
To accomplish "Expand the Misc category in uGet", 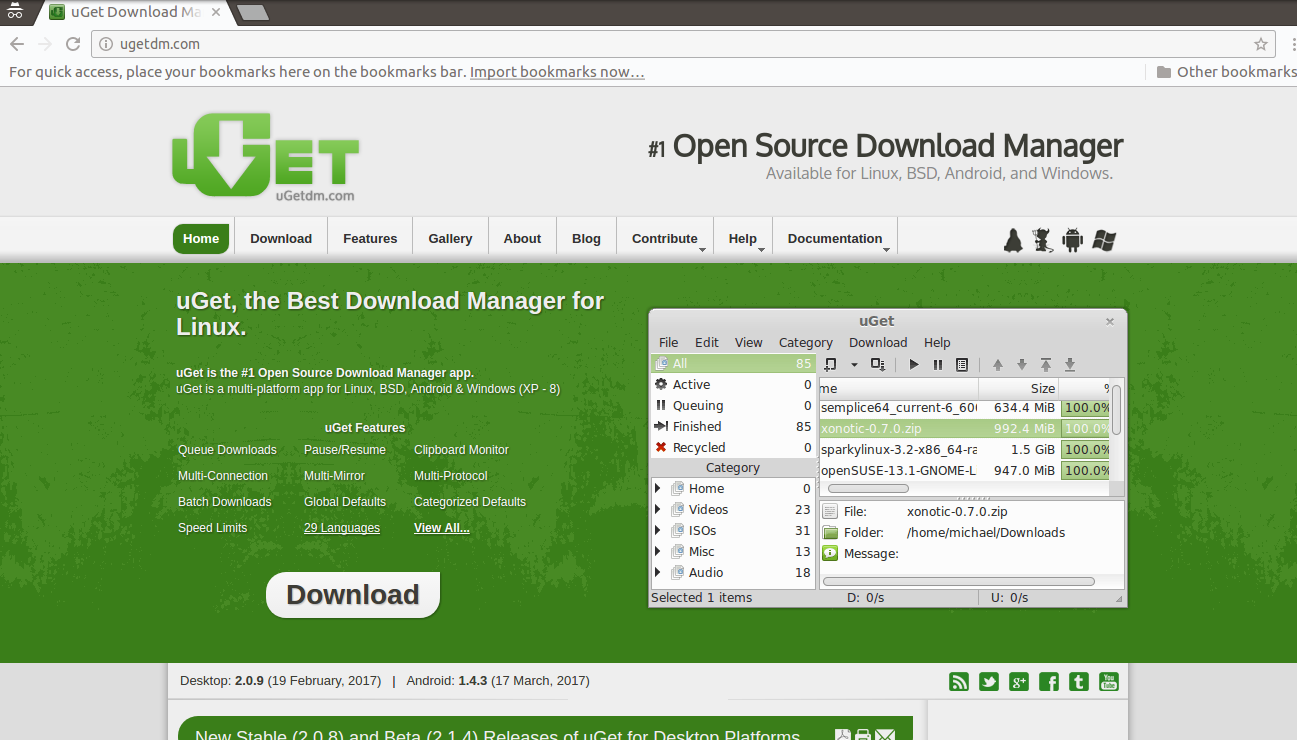I will tap(658, 552).
